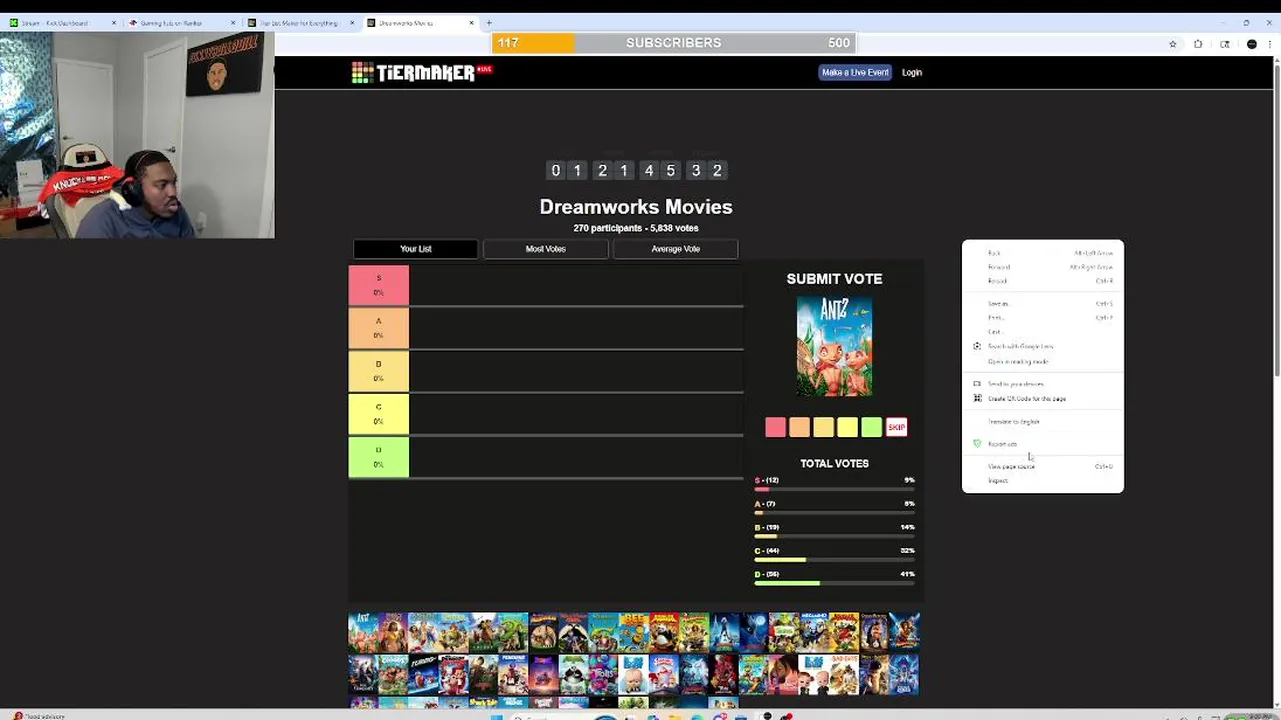Viewport: 1281px width, 720px height.
Task: Open a new browser tab
Action: pos(489,22)
